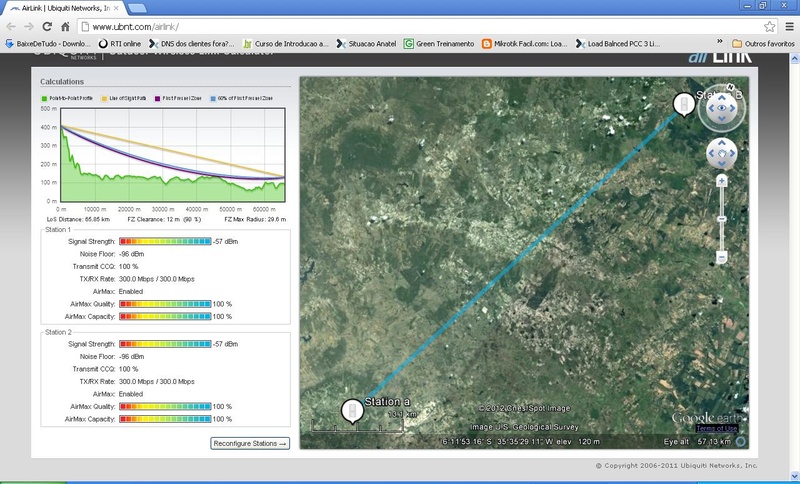Click the map zoom slider handle
Image resolution: width=800 pixels, height=484 pixels.
click(x=721, y=219)
